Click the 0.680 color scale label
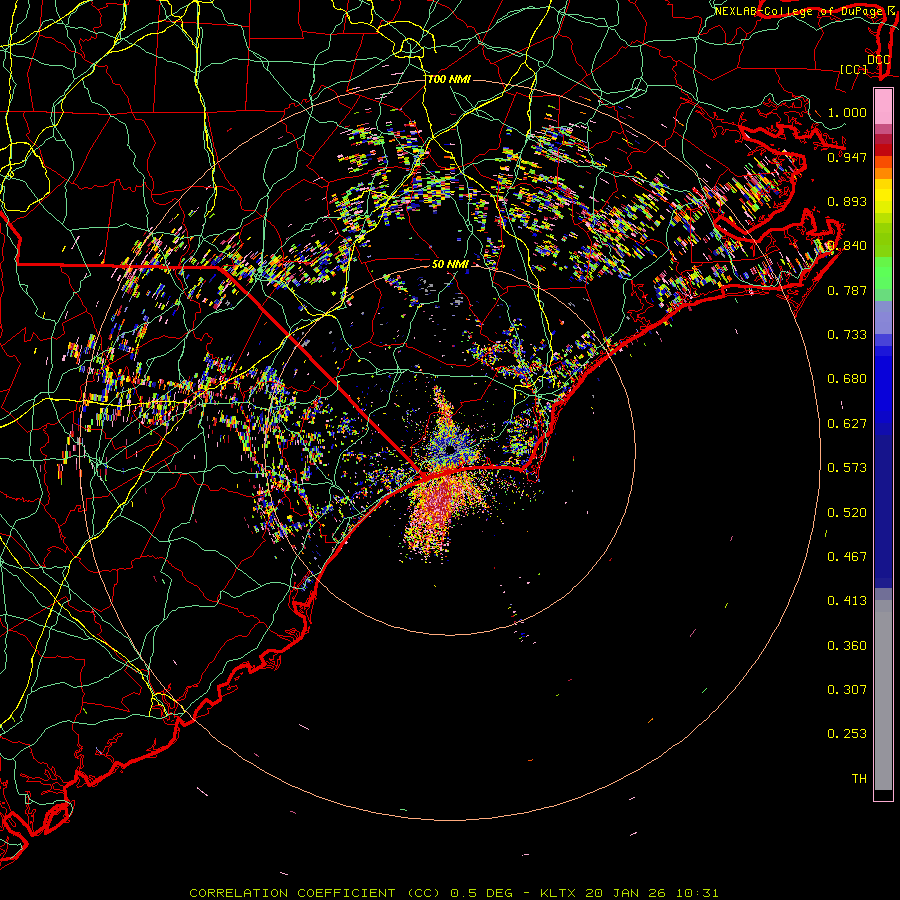The width and height of the screenshot is (900, 900). [x=847, y=379]
